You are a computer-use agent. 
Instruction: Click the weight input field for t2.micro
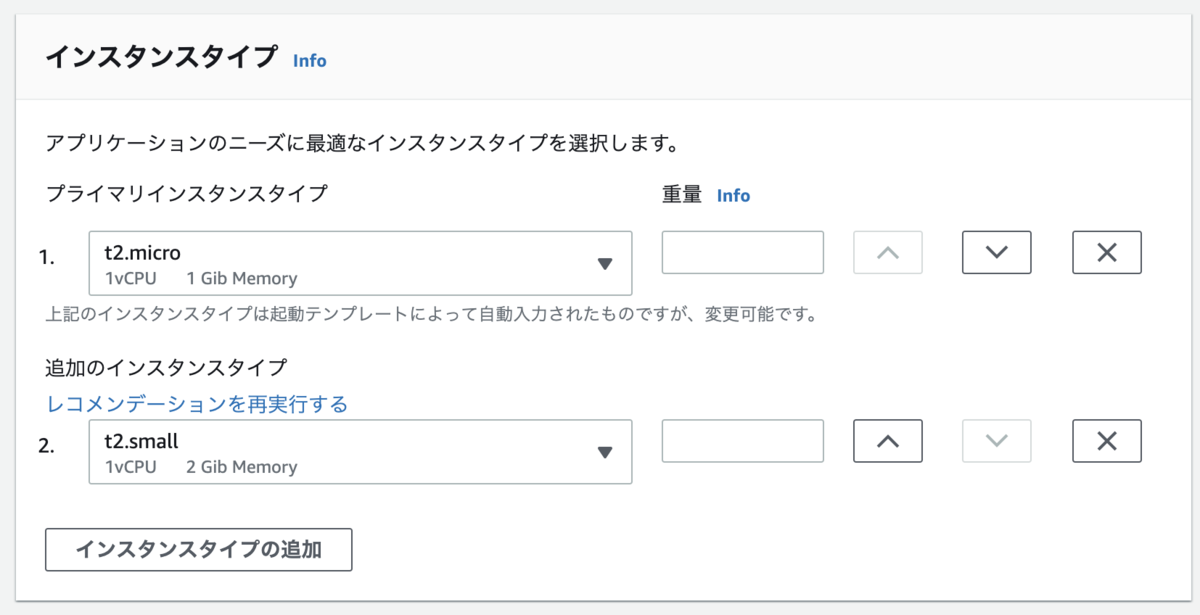[742, 252]
